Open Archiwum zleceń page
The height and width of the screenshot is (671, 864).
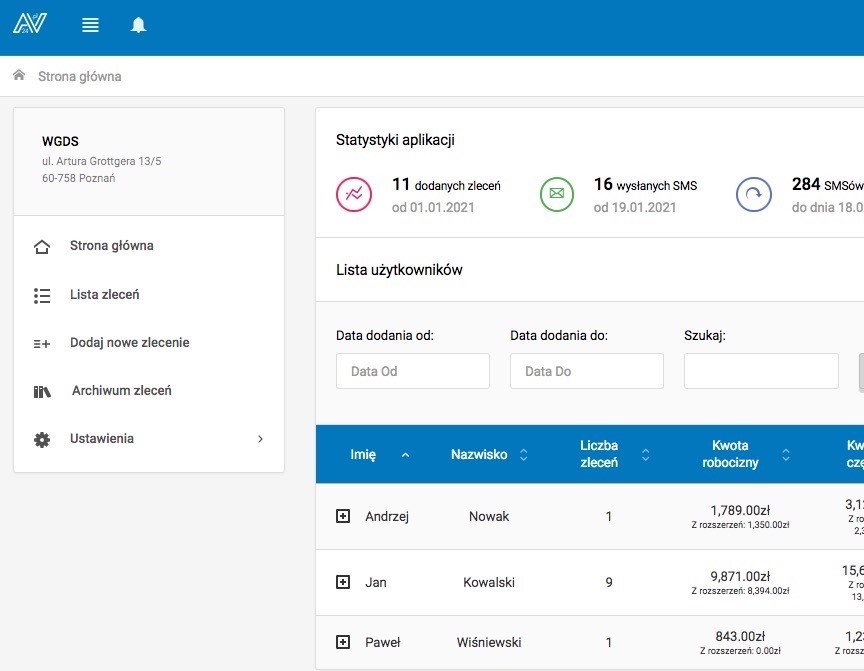[121, 391]
